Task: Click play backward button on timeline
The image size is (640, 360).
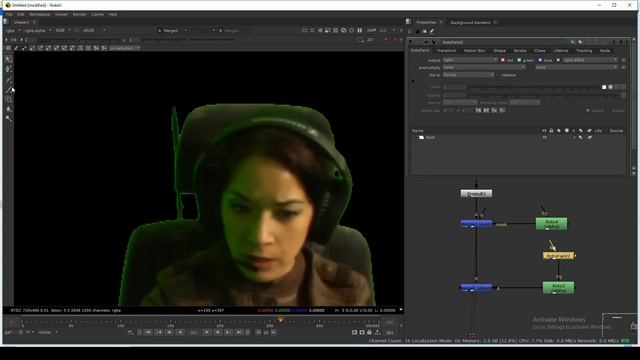Action: pos(180,333)
